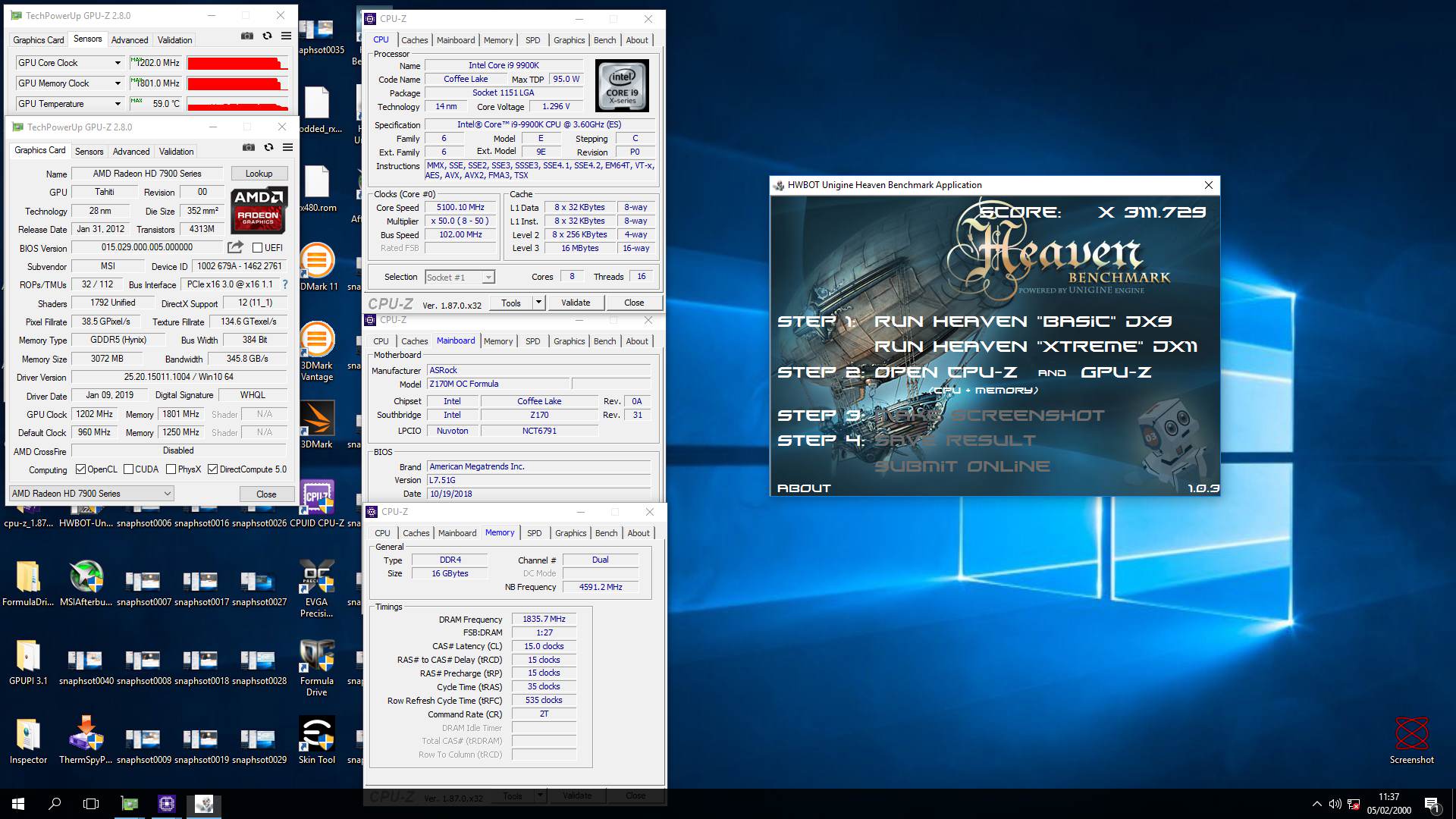Screen dimensions: 1456x819
Task: Toggle the CUDA computing checkbox
Action: tap(128, 469)
